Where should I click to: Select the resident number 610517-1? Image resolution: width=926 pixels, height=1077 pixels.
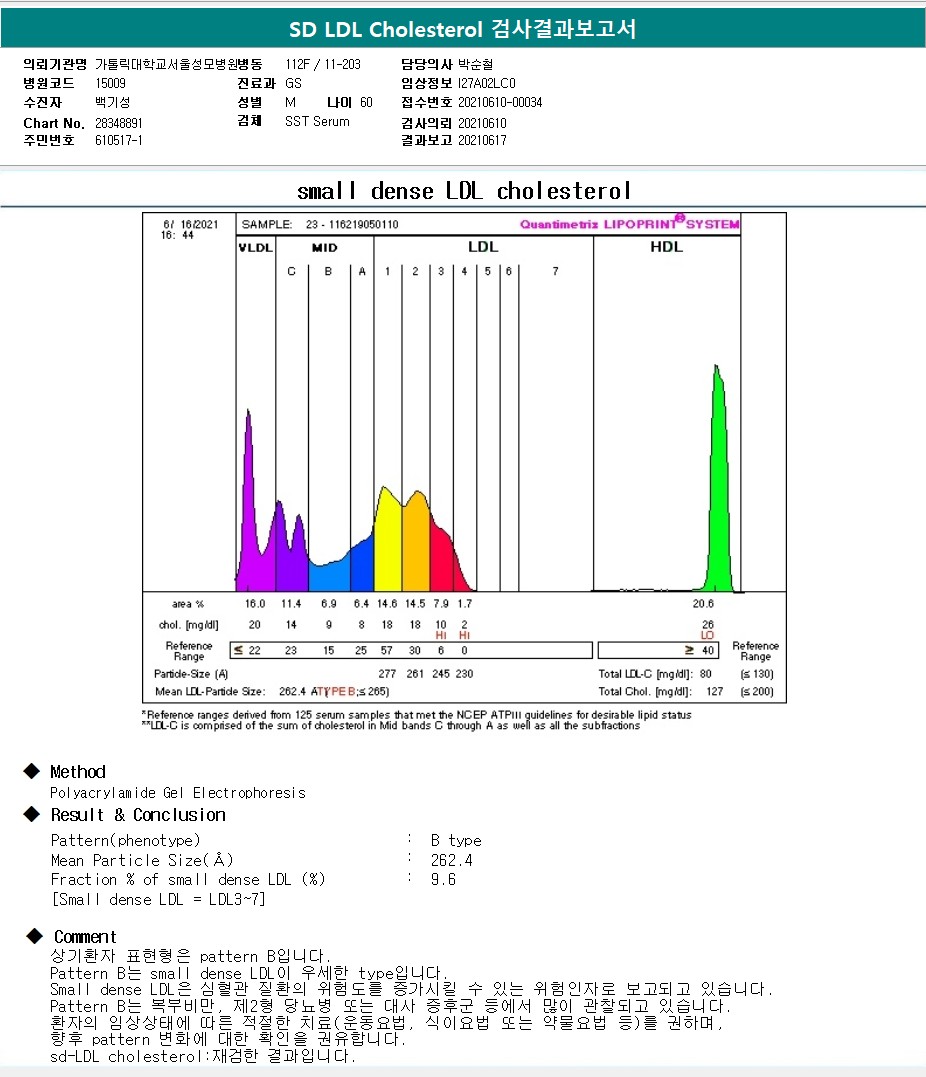tap(119, 140)
